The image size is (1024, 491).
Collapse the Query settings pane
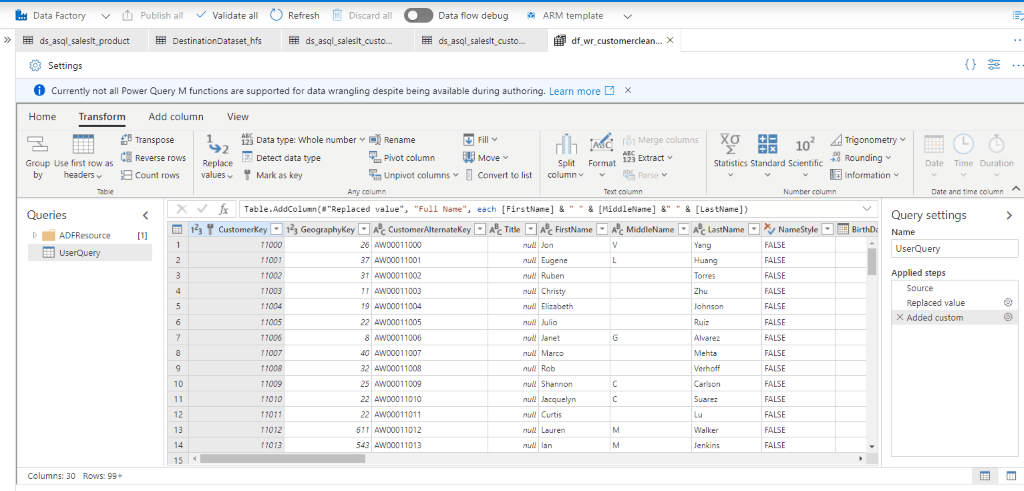click(1009, 215)
